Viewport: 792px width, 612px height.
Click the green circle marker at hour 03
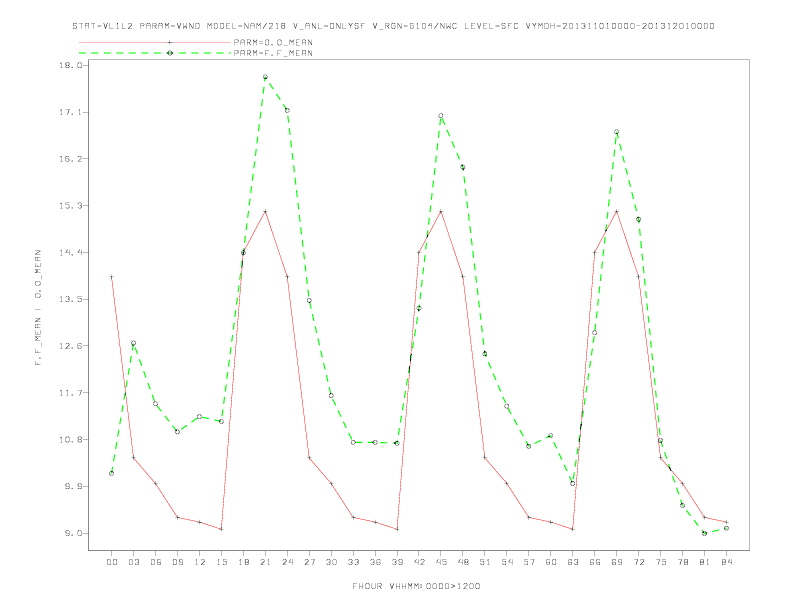tap(133, 343)
